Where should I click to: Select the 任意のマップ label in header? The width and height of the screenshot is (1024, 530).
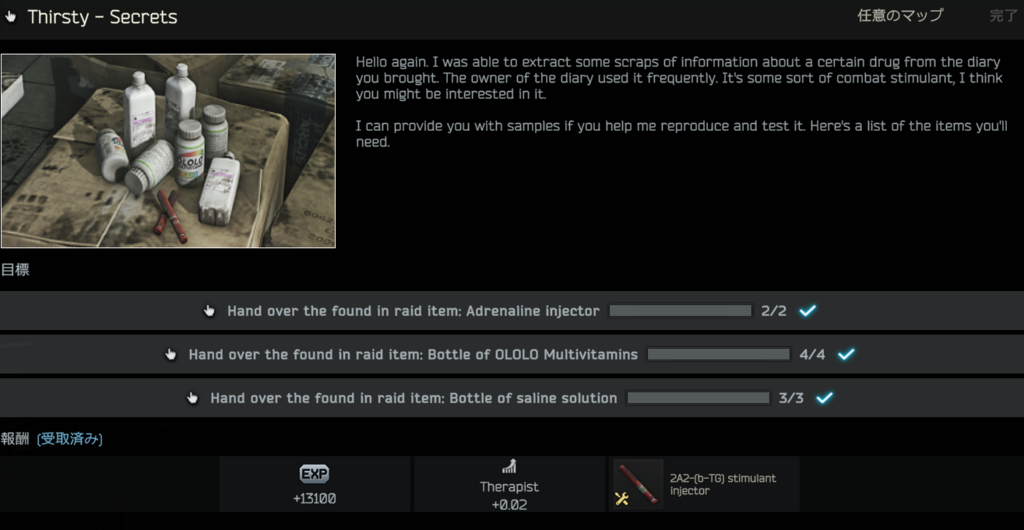[900, 16]
